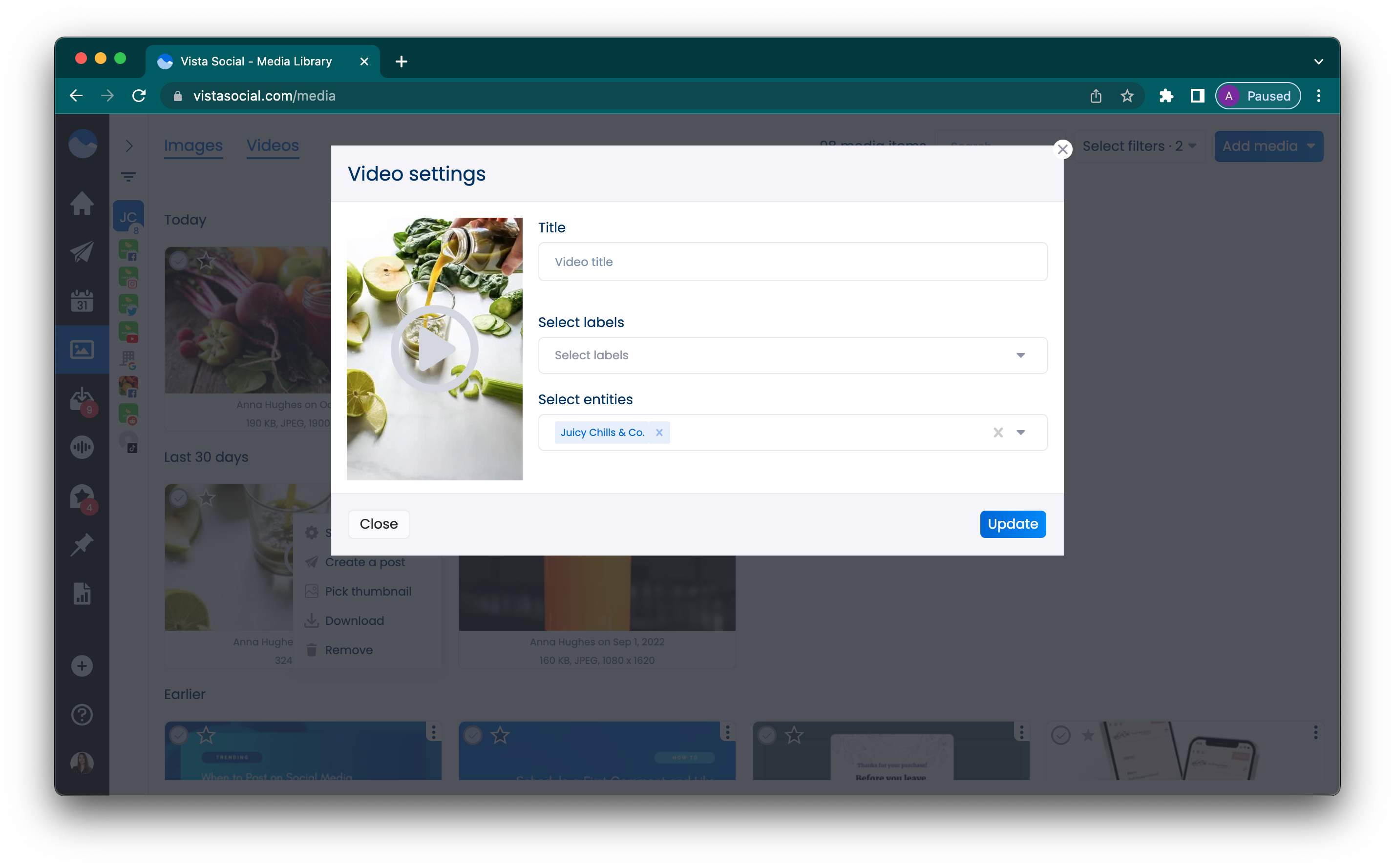Click the filter lines icon below chevron
Image resolution: width=1395 pixels, height=868 pixels.
pos(128,177)
